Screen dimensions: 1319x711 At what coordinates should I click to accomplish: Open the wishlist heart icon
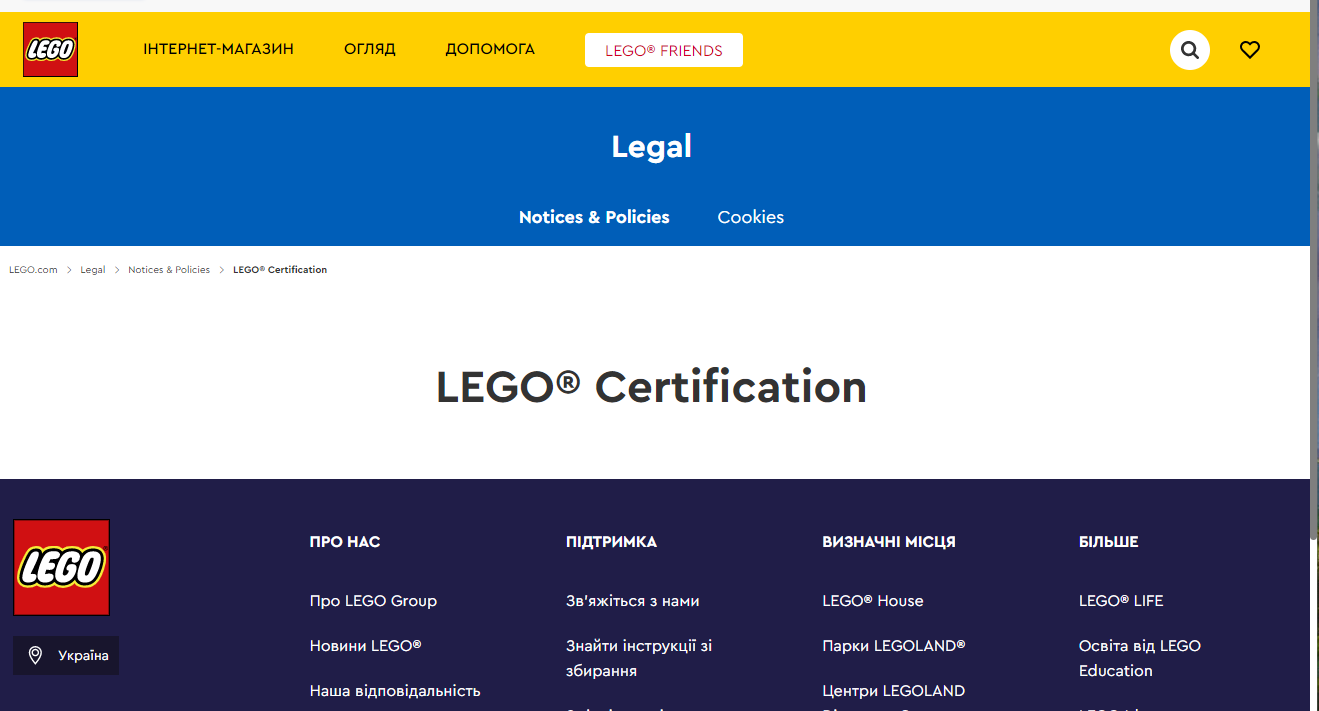point(1250,49)
